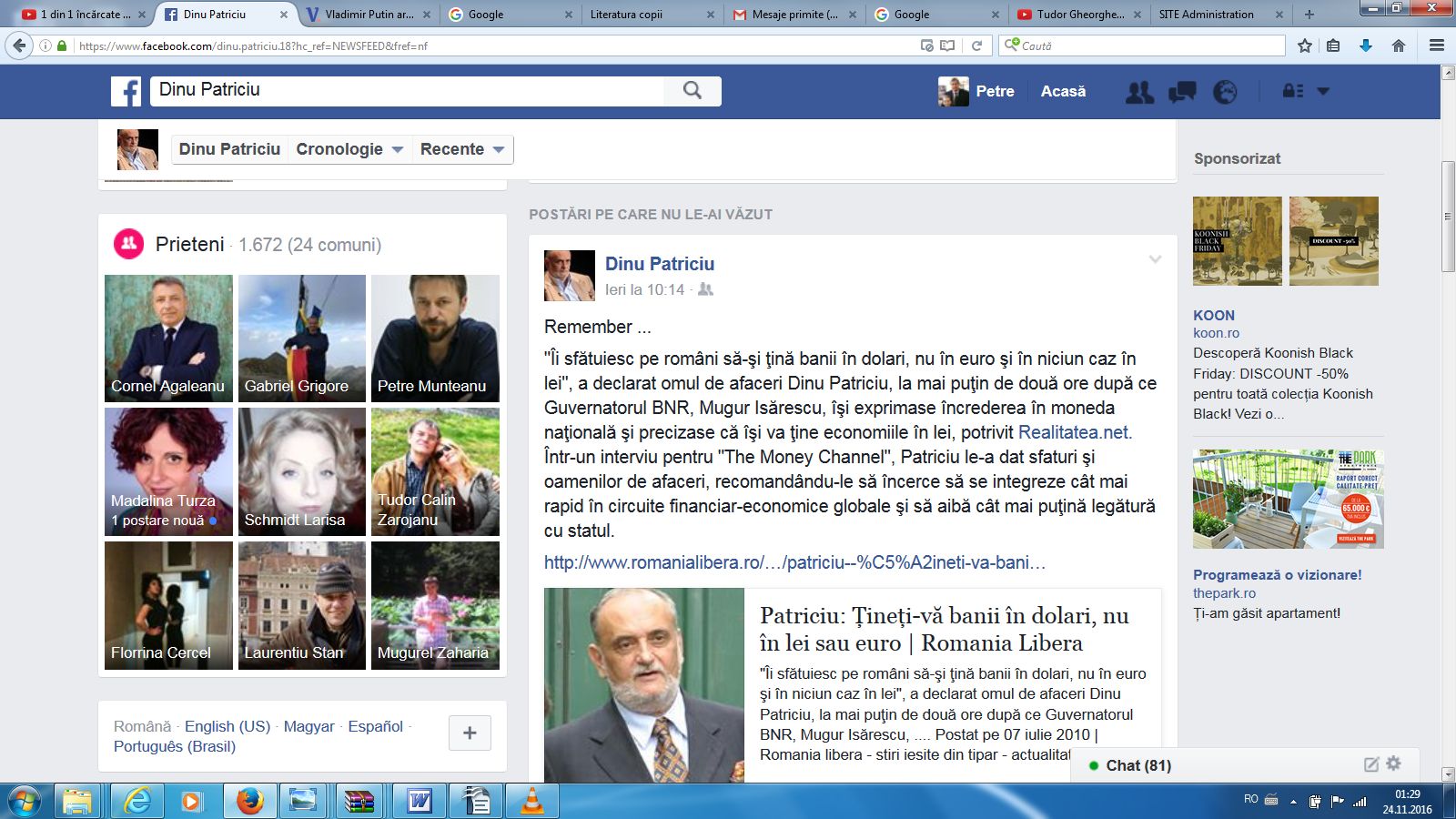Open Firefox hamburger menu
This screenshot has height=819, width=1456.
point(1437,45)
